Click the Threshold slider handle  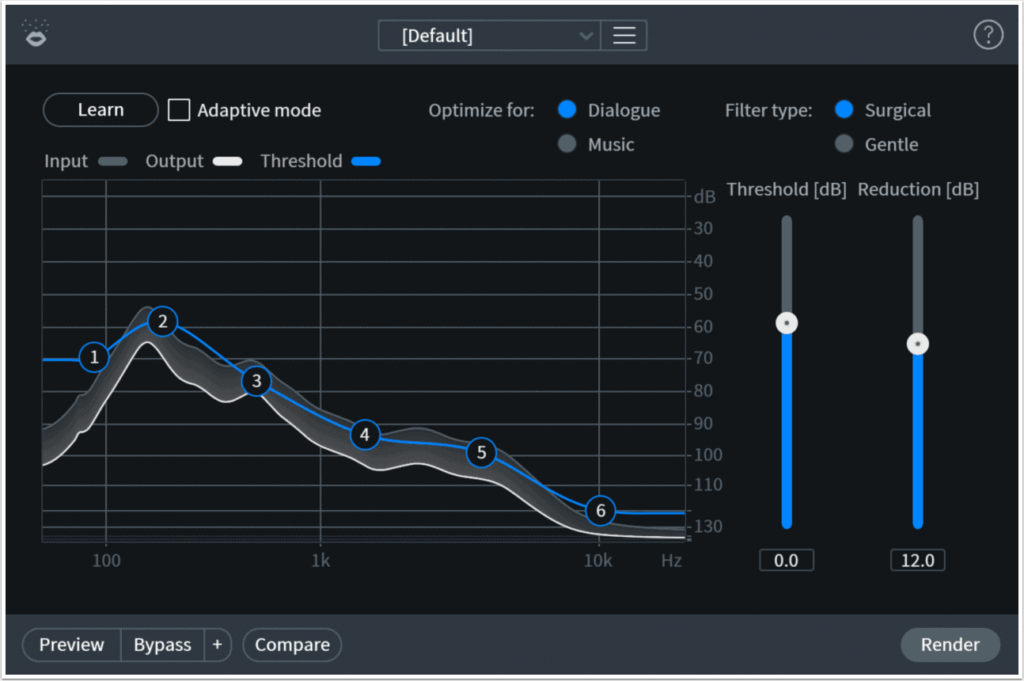(787, 323)
